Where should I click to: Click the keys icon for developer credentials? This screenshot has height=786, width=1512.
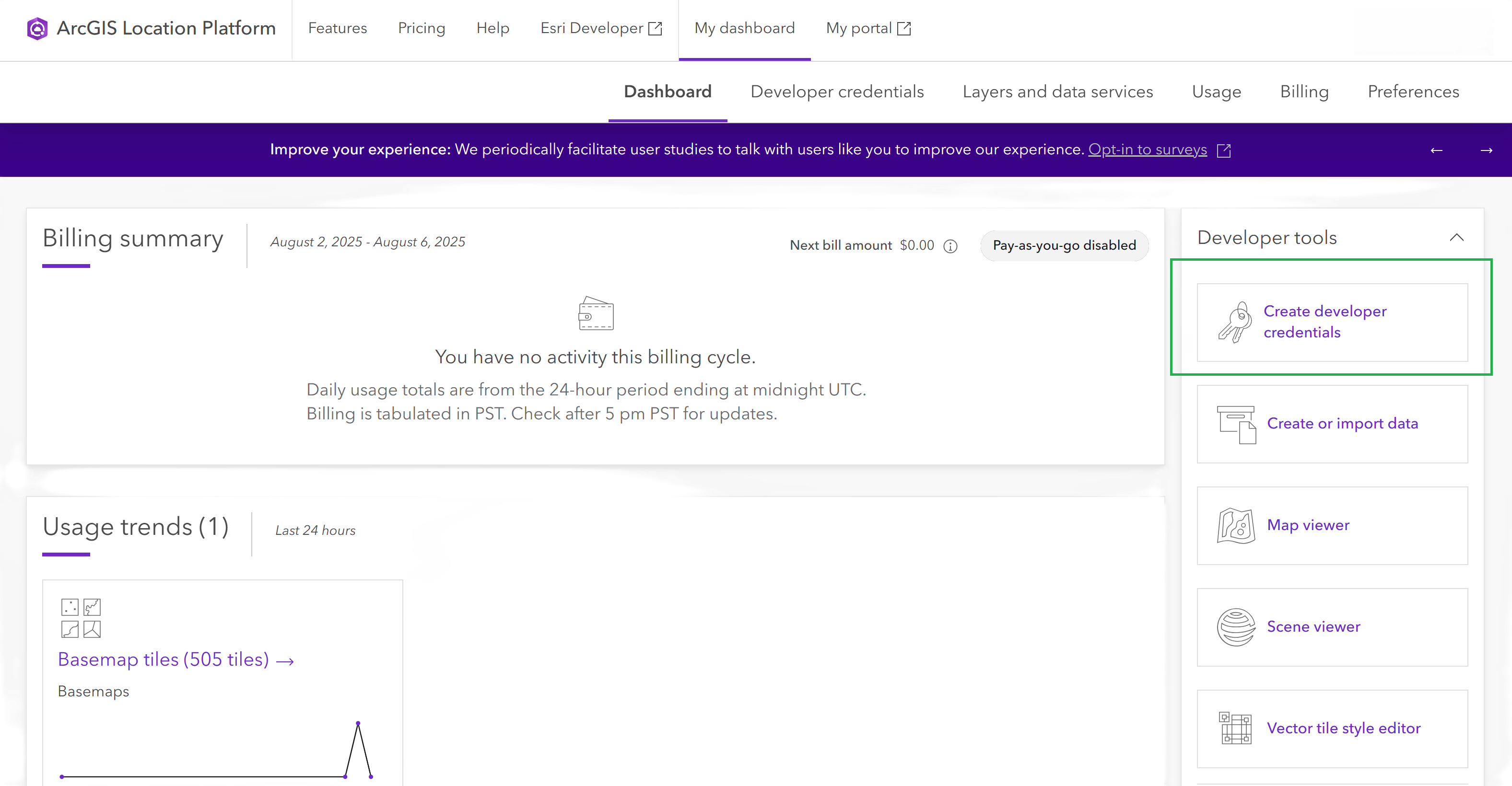coord(1236,322)
